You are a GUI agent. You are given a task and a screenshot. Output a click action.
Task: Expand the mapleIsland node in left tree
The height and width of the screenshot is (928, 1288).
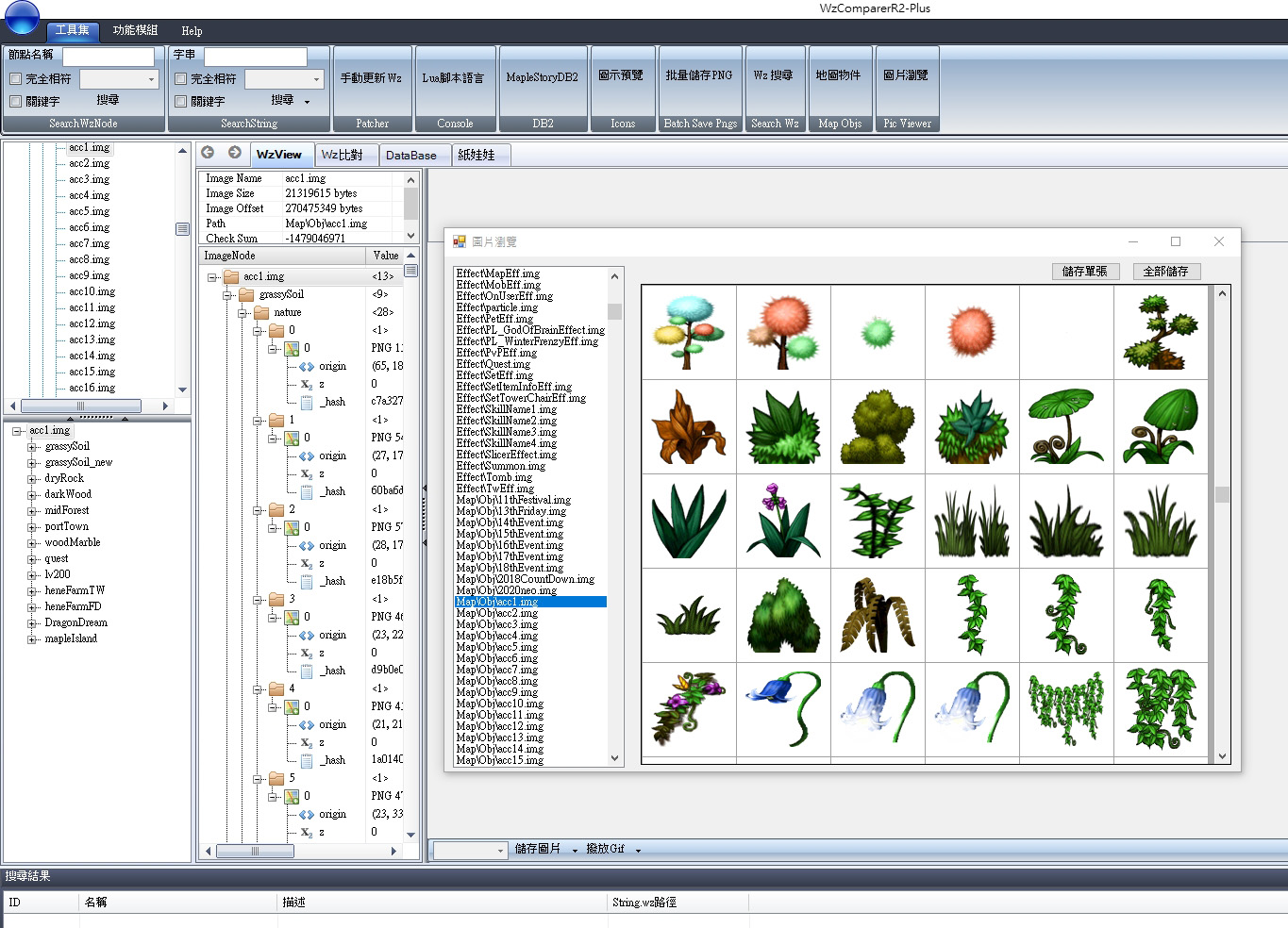[32, 639]
